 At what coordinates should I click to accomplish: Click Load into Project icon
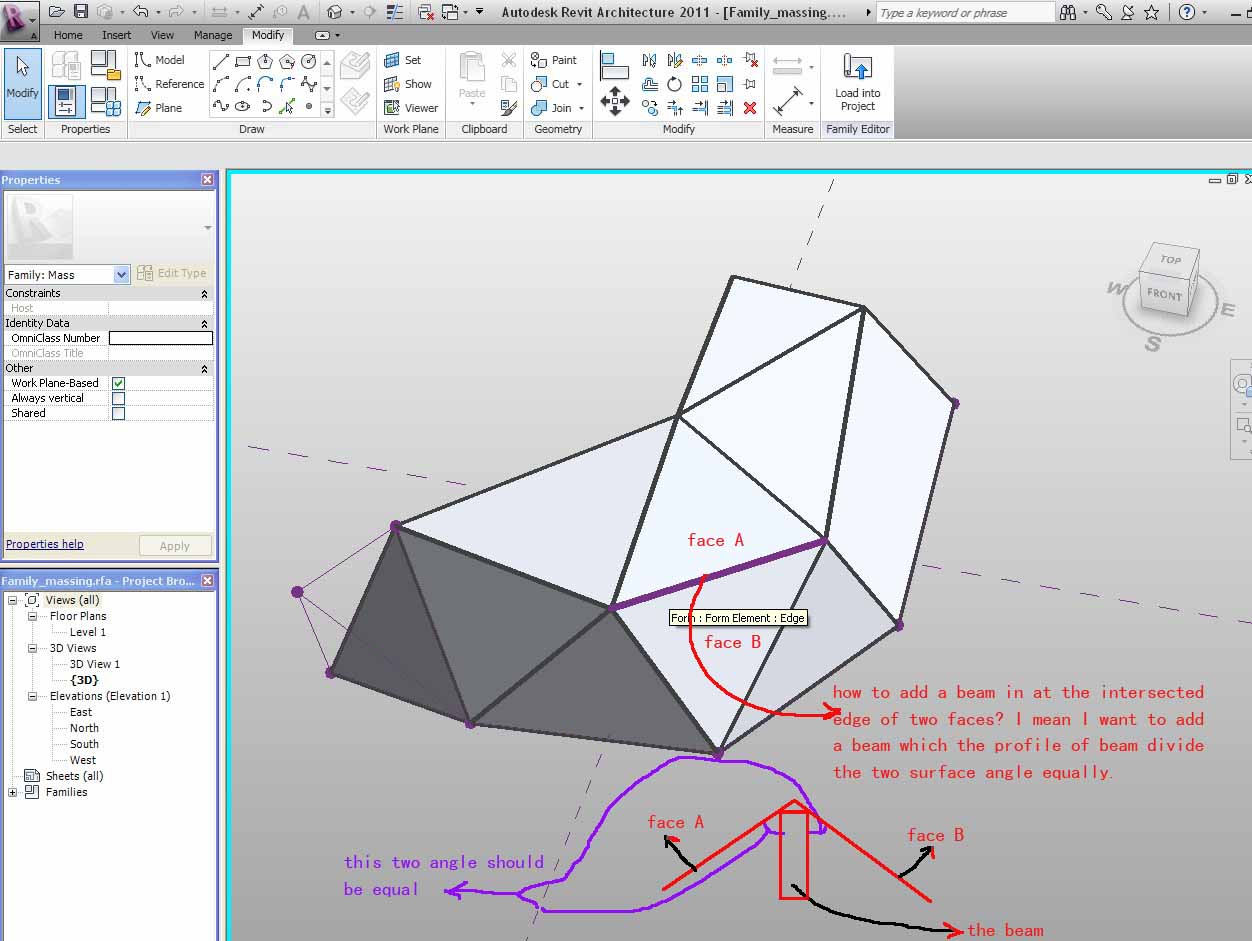pos(857,70)
